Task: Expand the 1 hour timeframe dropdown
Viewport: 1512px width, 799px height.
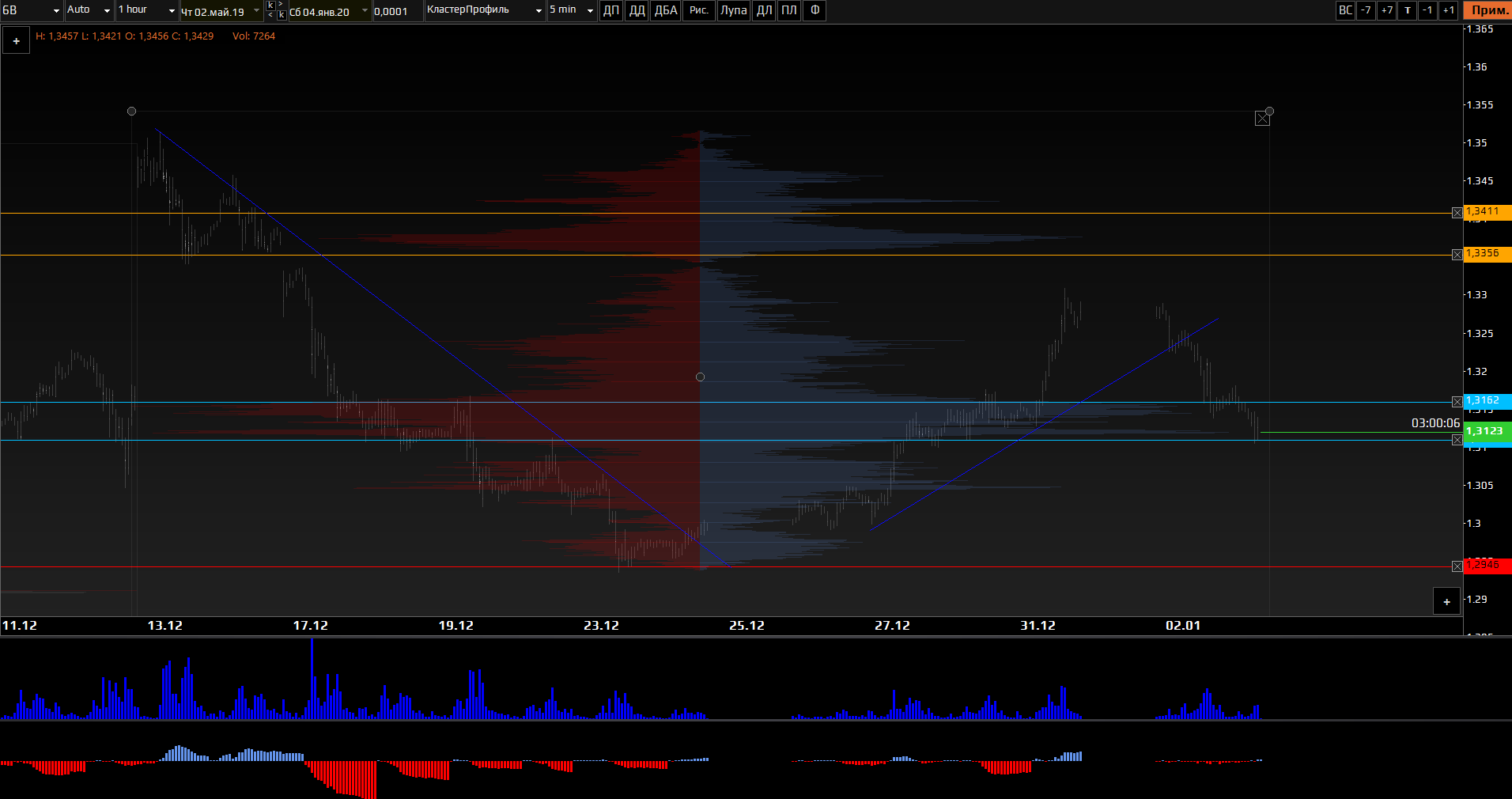Action: [x=146, y=10]
